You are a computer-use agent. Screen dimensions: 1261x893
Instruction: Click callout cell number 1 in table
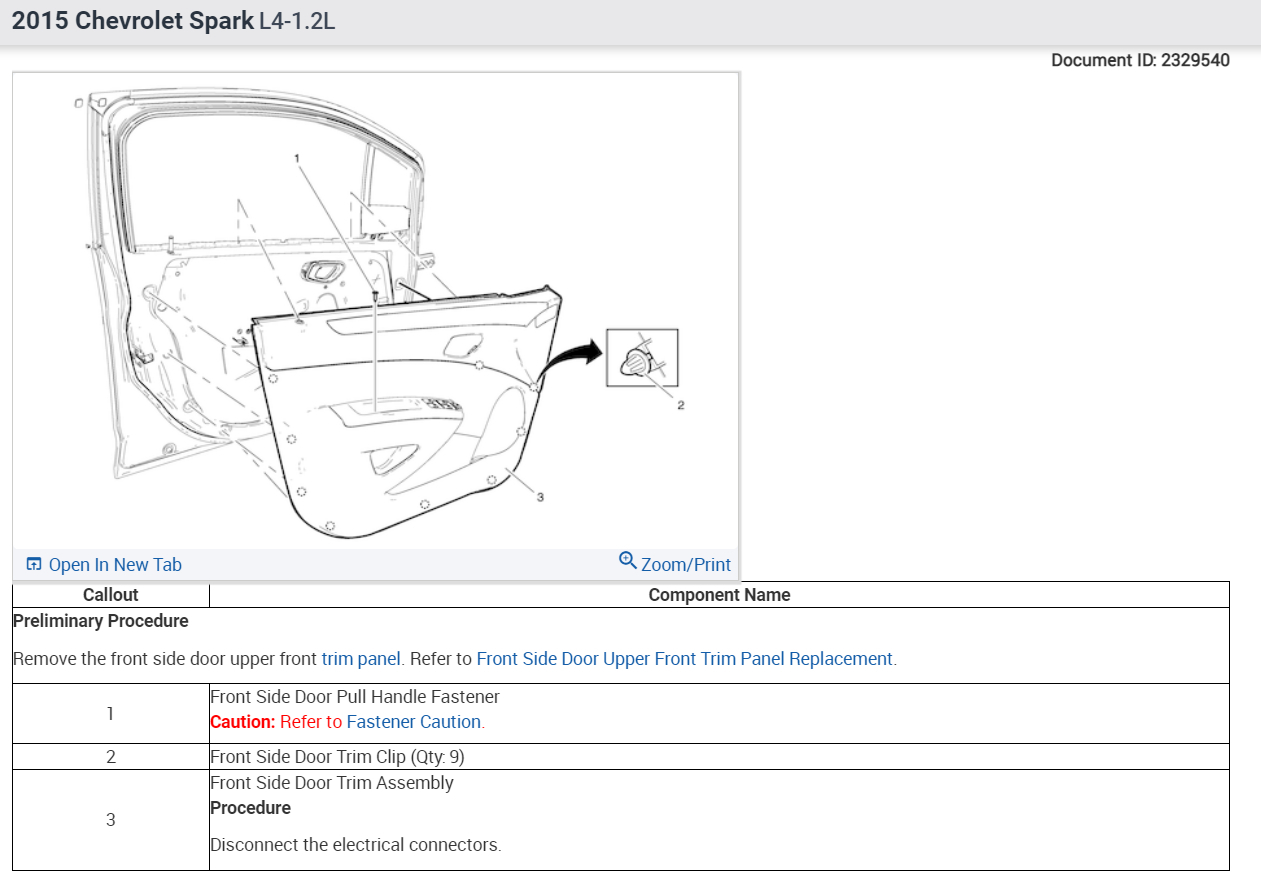tap(111, 714)
